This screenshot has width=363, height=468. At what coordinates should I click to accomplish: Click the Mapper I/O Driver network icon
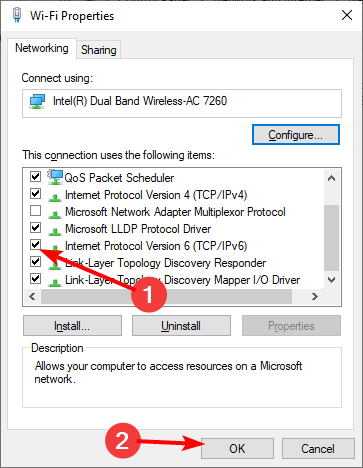55,282
